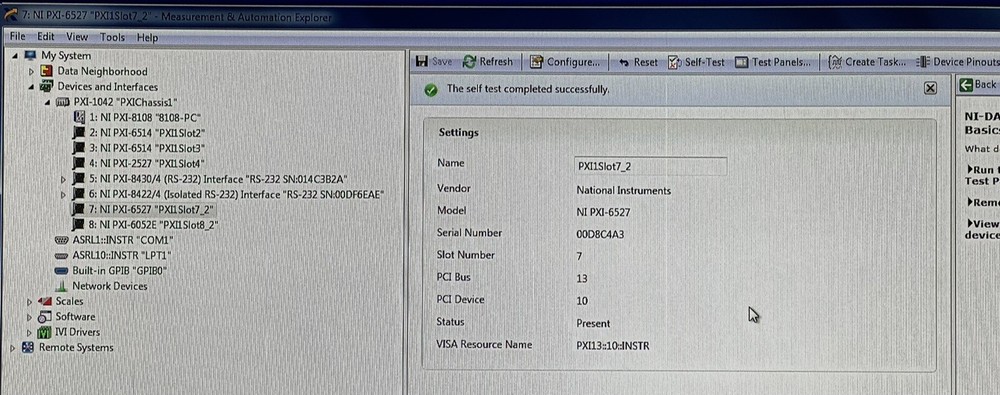Expand the Remote Systems node
The width and height of the screenshot is (1000, 395).
click(x=13, y=348)
